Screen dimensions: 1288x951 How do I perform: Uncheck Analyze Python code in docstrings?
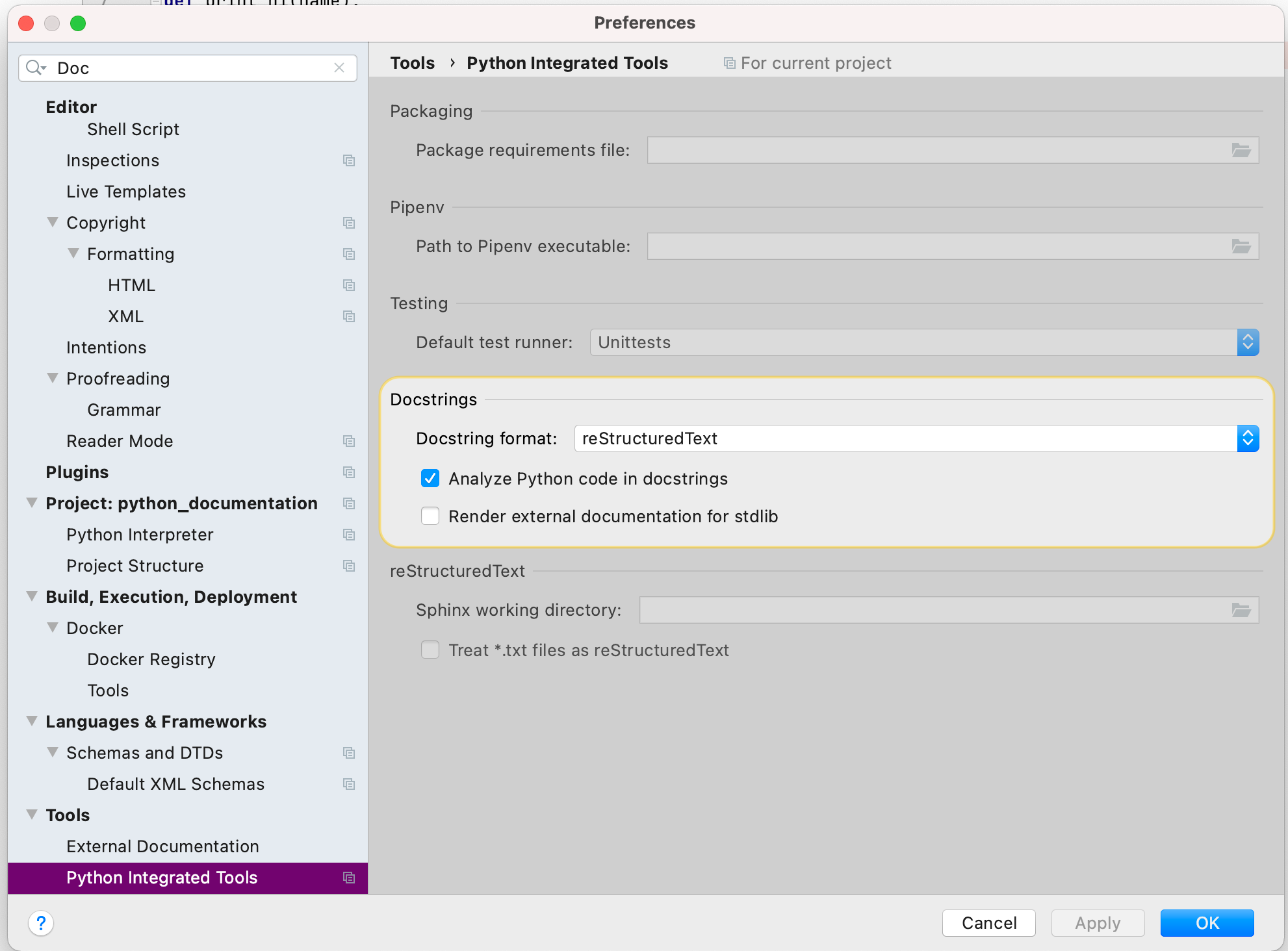pos(430,479)
